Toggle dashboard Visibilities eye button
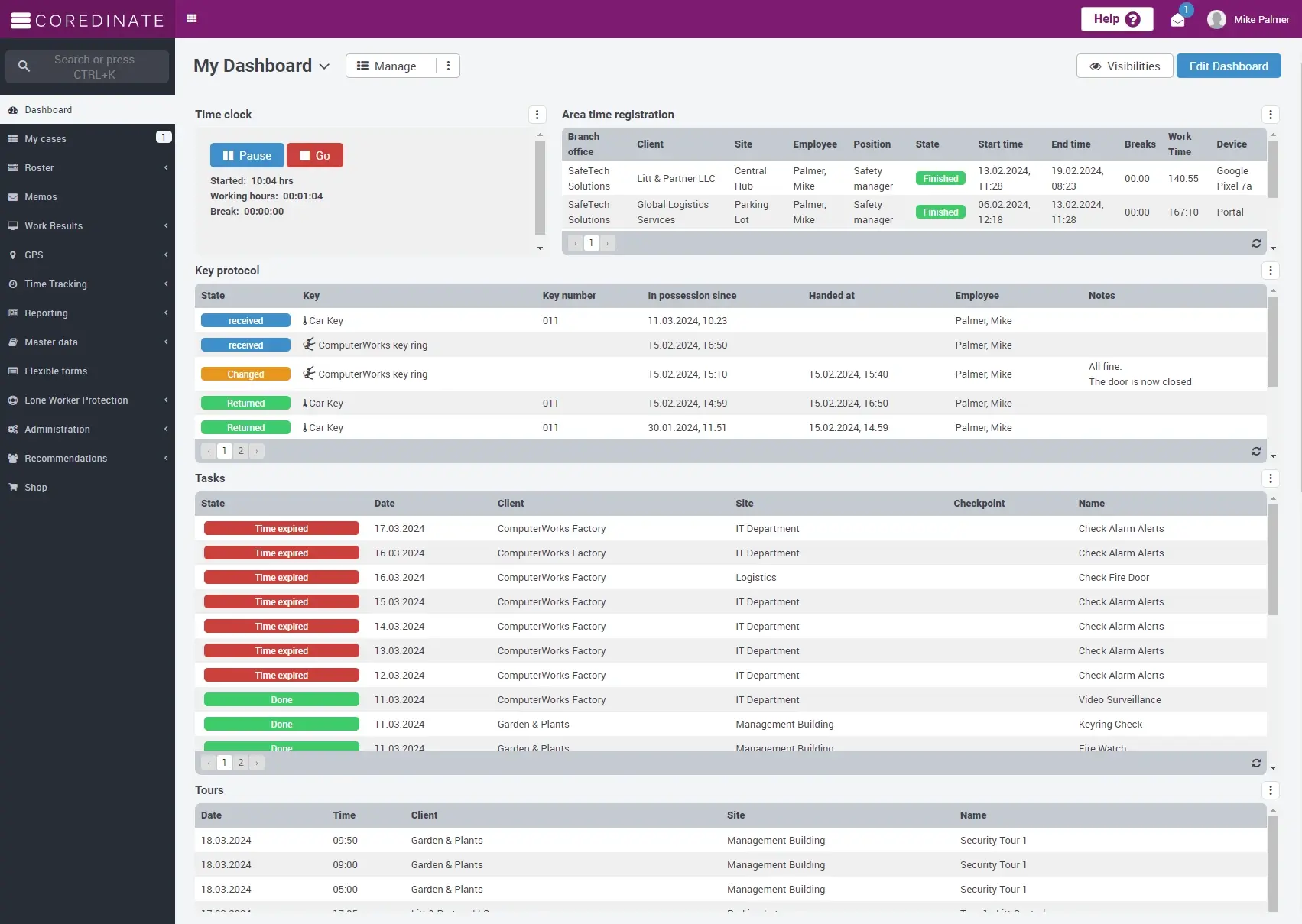Screen dimensions: 1302x924 pos(1124,66)
